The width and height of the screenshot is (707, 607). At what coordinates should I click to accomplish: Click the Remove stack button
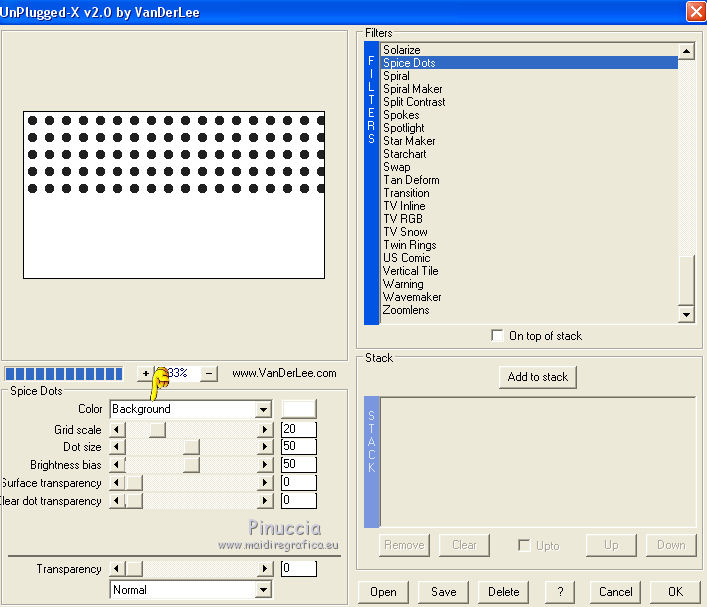(x=404, y=545)
